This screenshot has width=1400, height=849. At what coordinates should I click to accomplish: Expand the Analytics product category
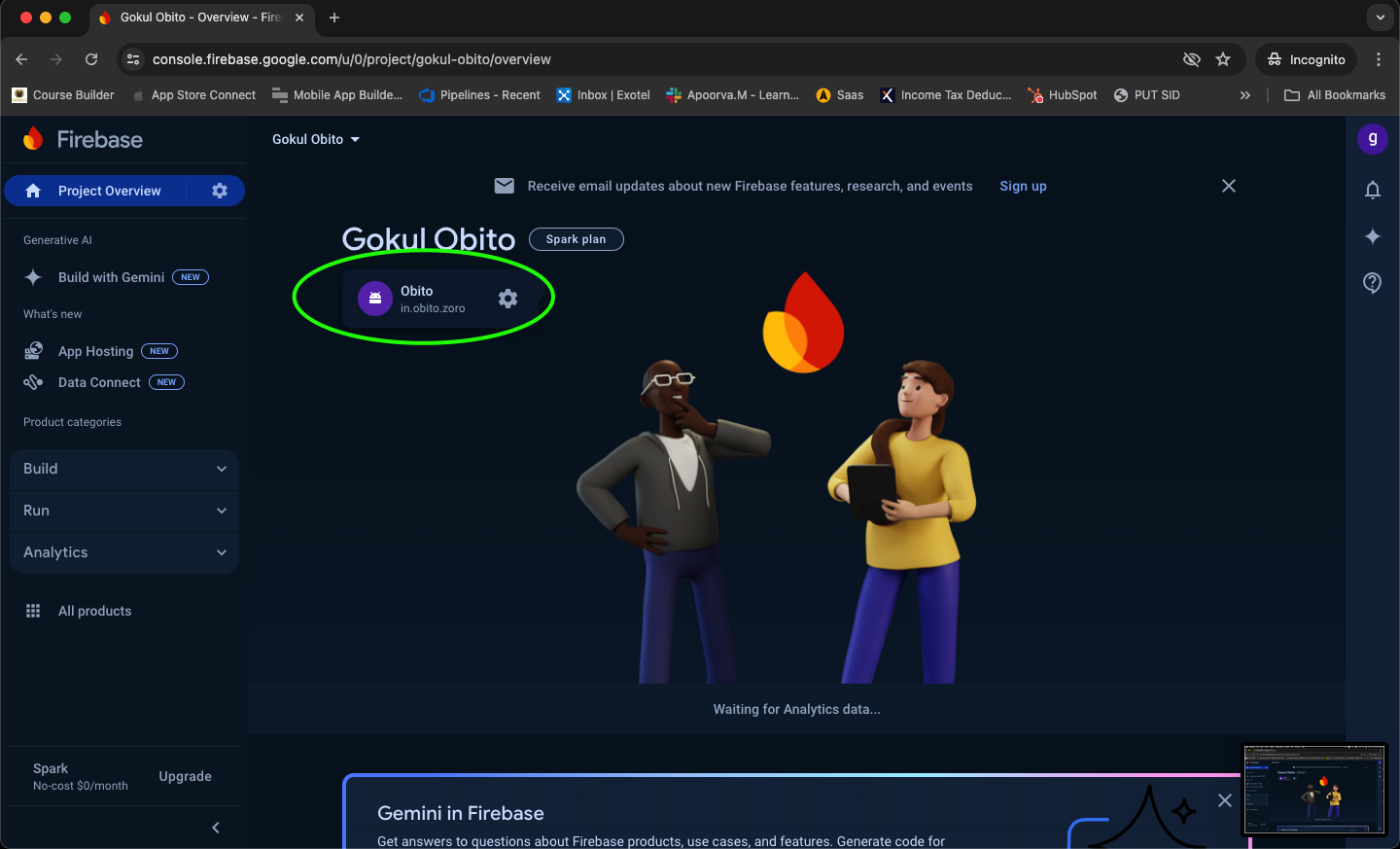pos(124,552)
